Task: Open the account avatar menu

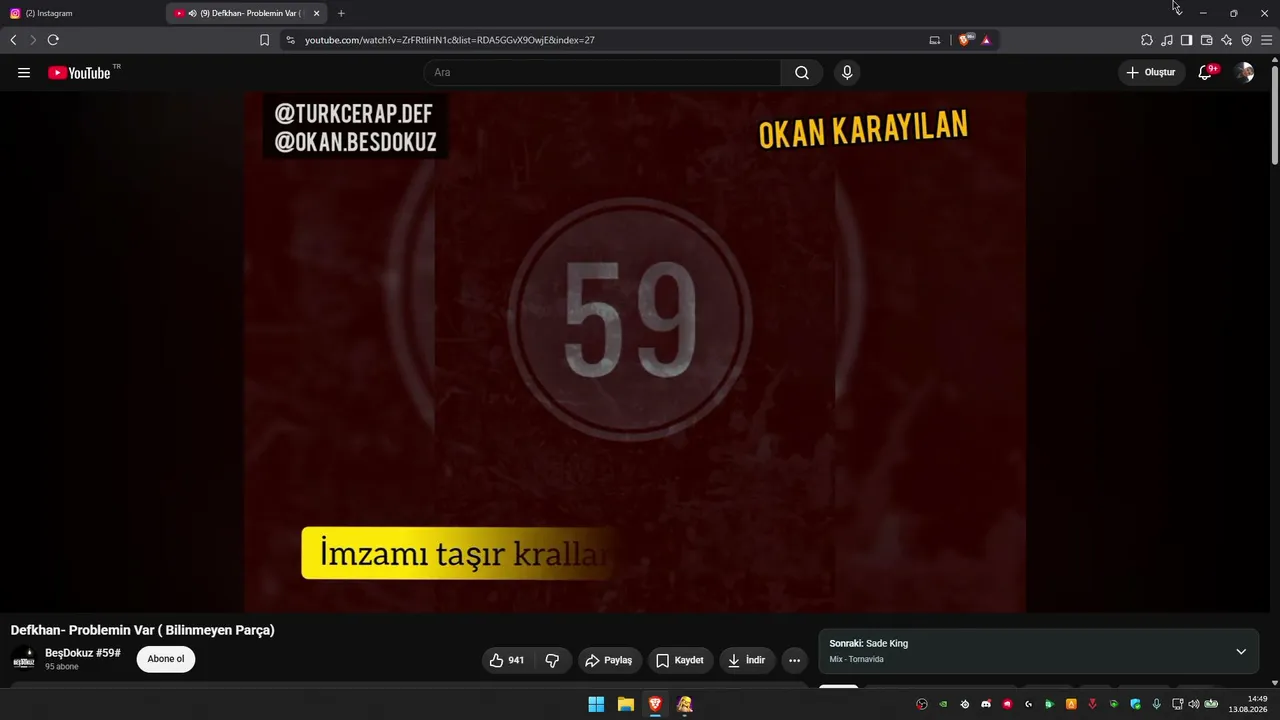Action: 1244,73
